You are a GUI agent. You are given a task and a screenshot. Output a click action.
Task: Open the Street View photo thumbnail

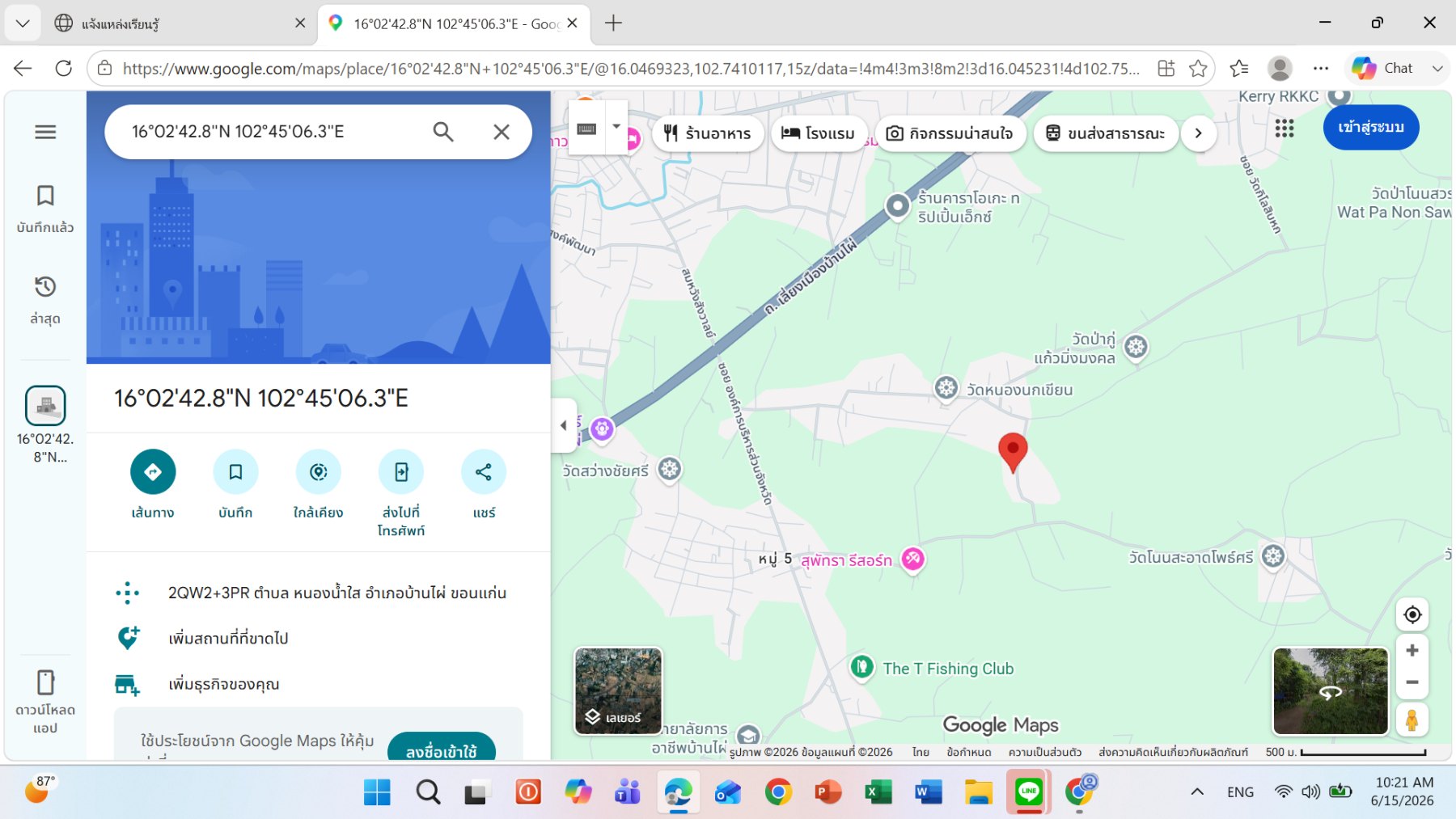(1331, 691)
